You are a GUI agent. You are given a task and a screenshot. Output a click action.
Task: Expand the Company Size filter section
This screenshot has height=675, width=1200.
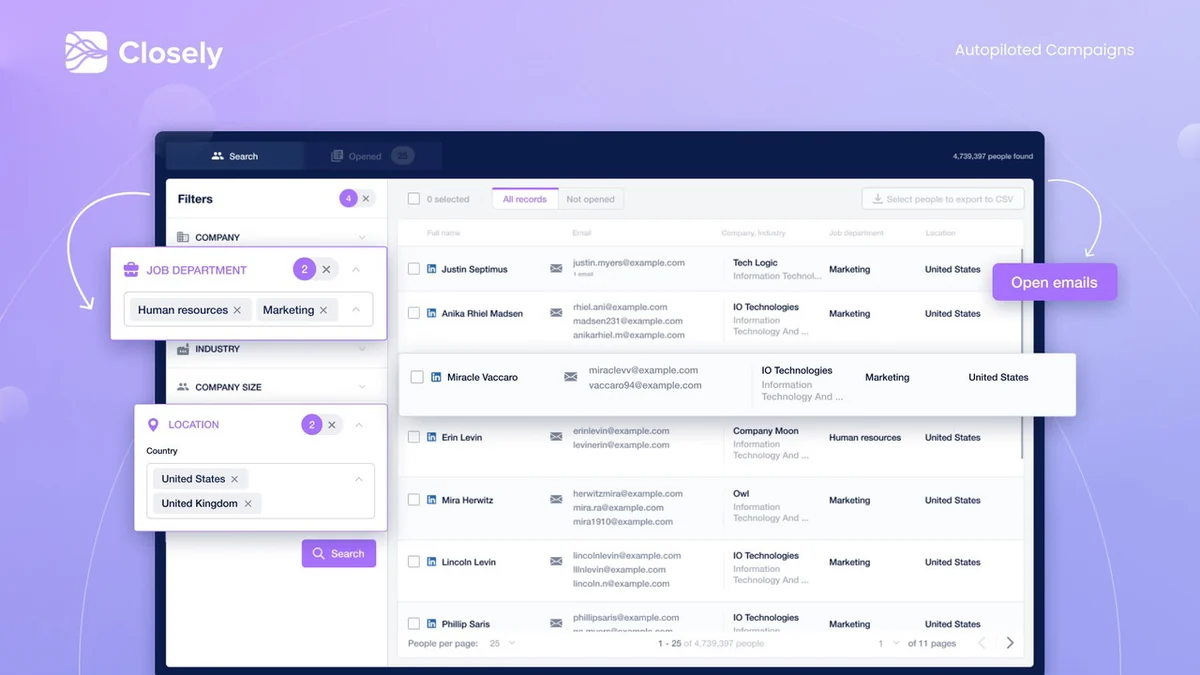(x=362, y=387)
